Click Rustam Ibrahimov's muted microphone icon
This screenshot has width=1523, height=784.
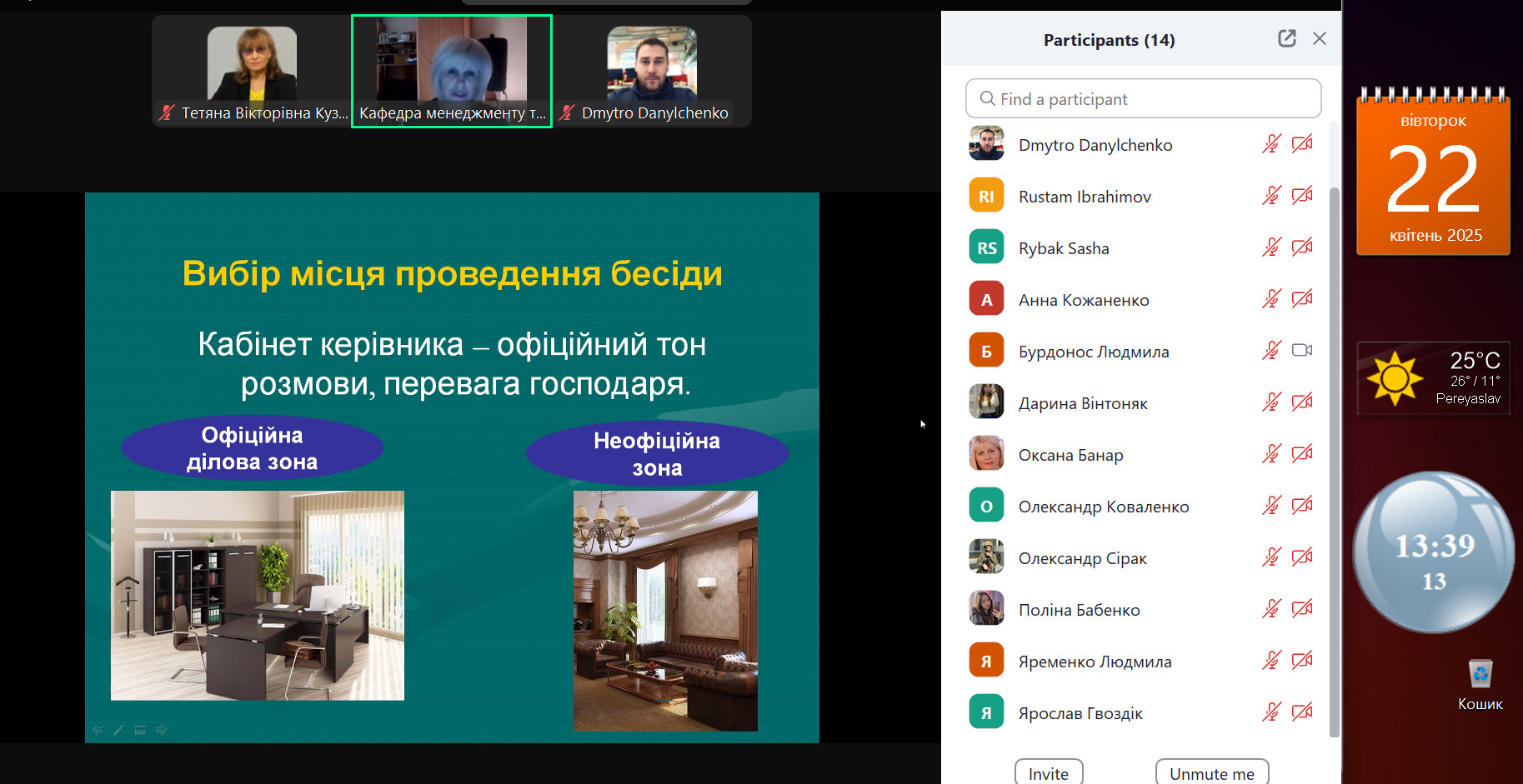(x=1271, y=196)
